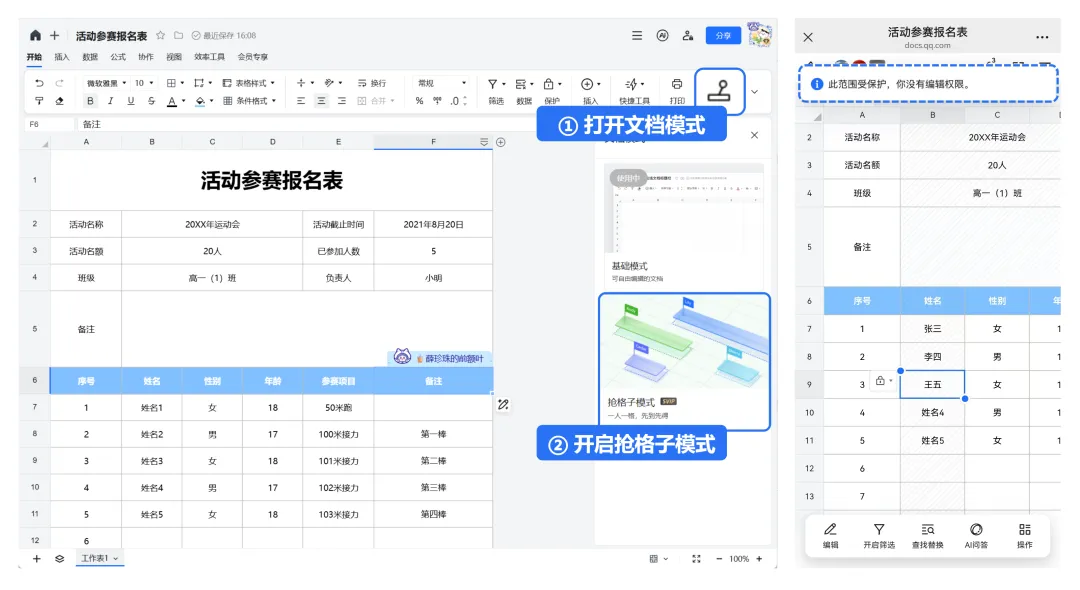Add a column with circled plus icon
Viewport: 1080px width, 590px height.
[501, 143]
